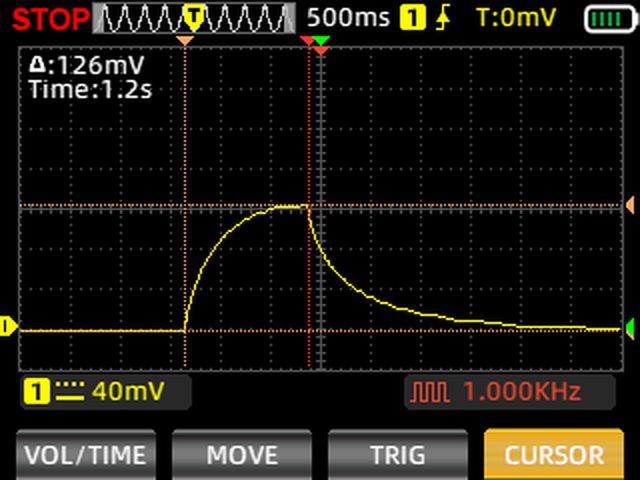Click the green trigger position triangle at top
Image resolution: width=640 pixels, height=480 pixels.
[x=320, y=40]
